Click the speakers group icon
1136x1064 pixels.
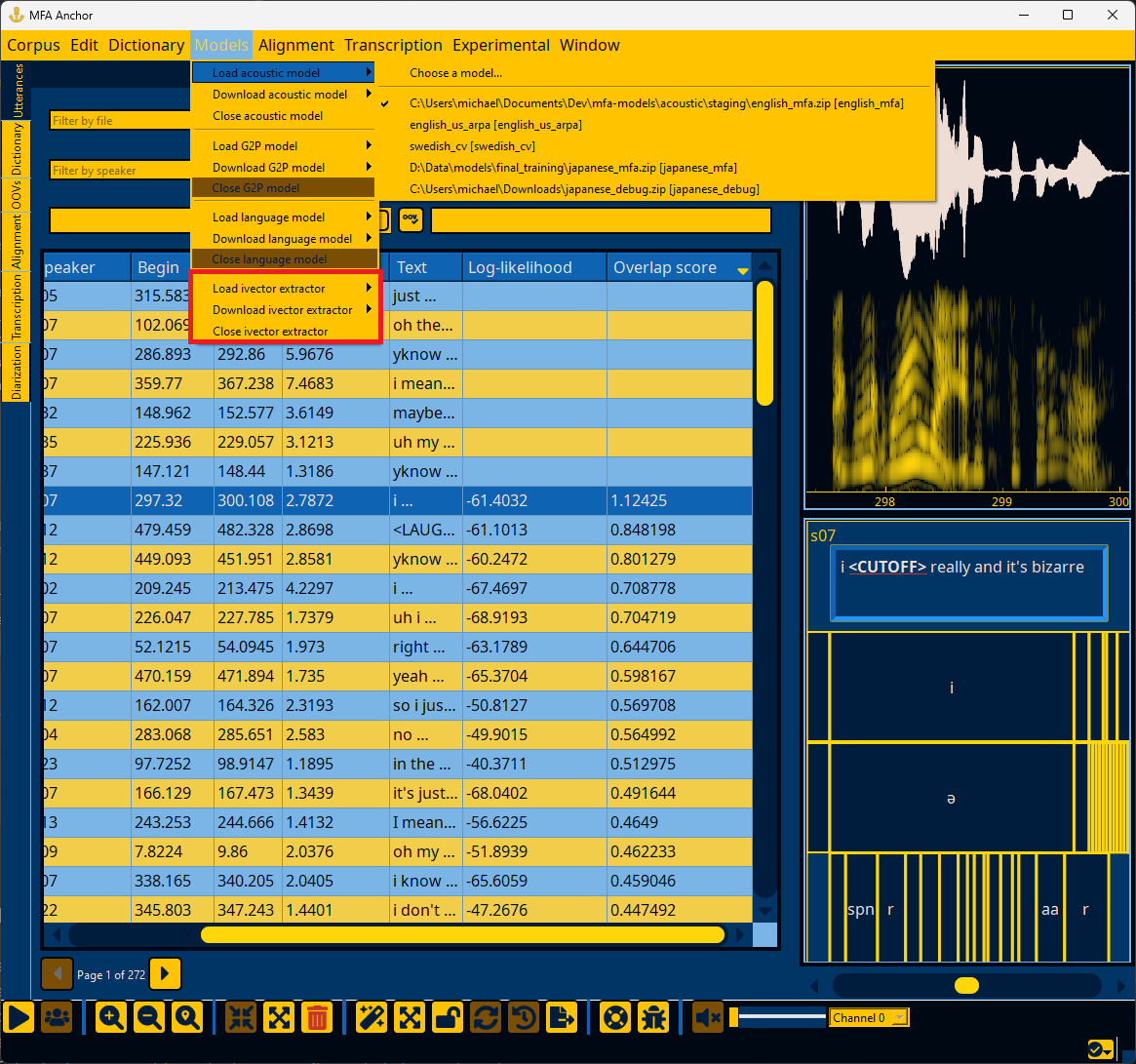pos(57,1018)
